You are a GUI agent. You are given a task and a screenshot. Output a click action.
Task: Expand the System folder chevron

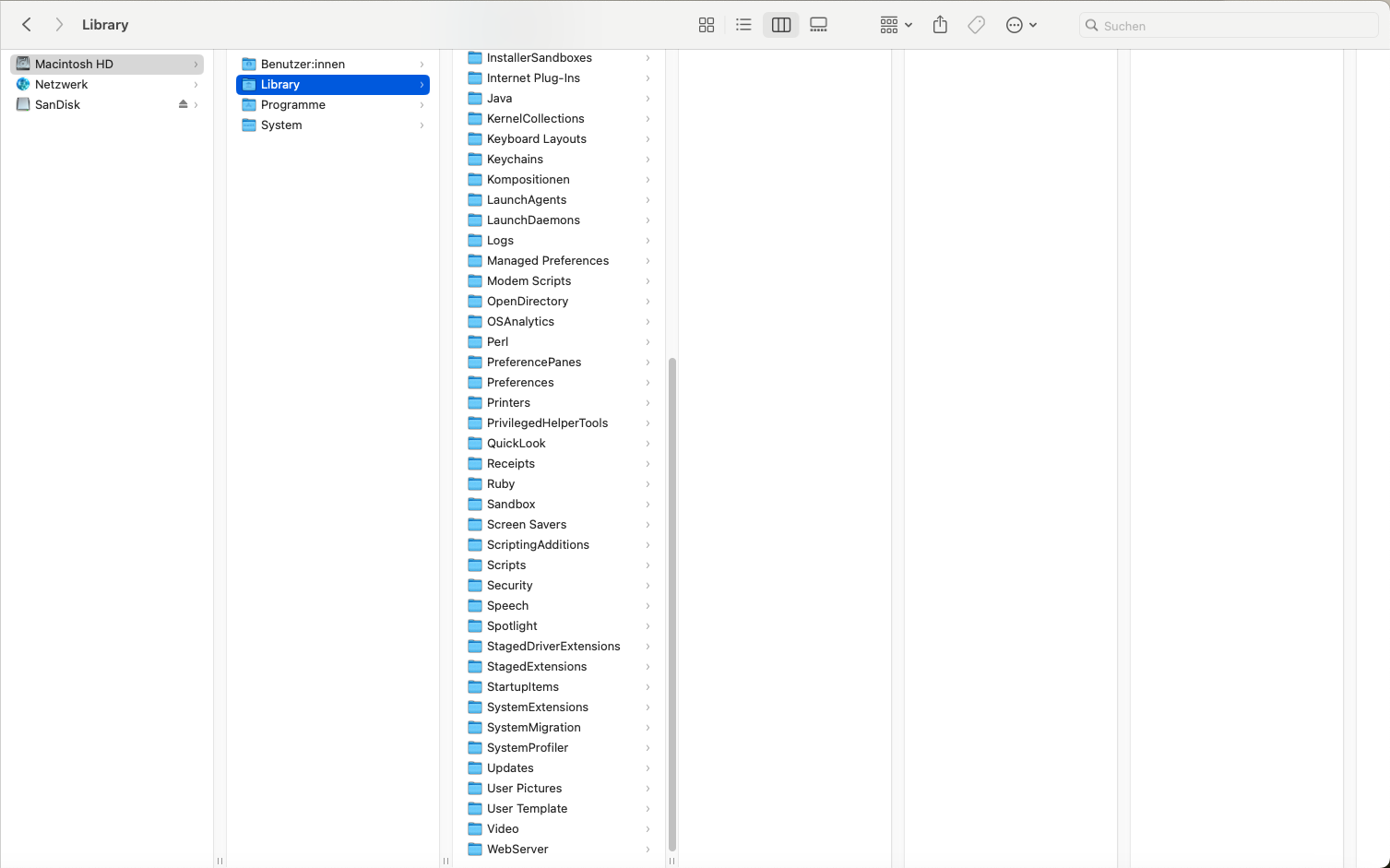click(x=422, y=125)
